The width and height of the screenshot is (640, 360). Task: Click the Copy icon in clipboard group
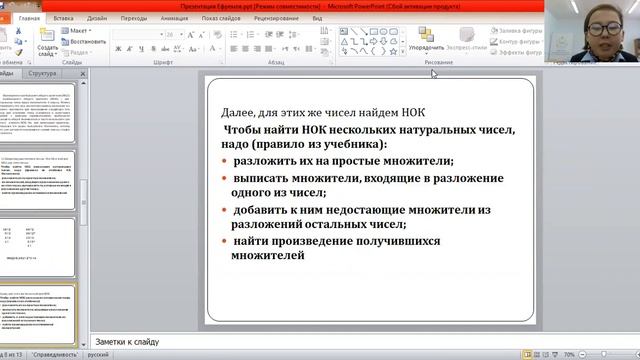(x=18, y=42)
